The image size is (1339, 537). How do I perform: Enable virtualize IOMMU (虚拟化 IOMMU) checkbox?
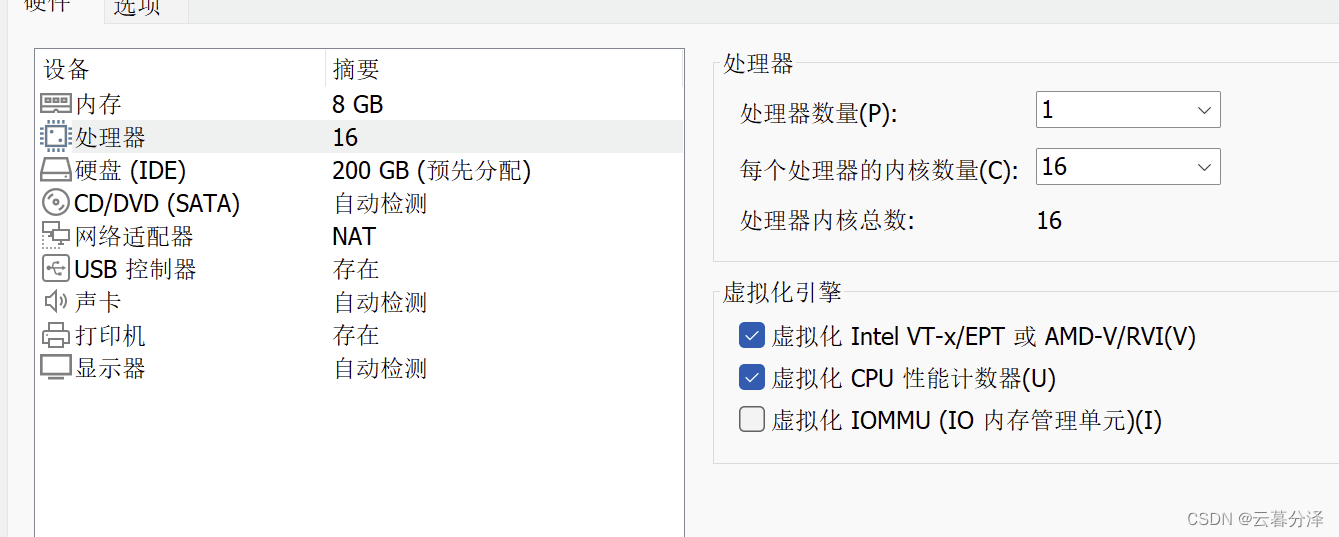(752, 420)
